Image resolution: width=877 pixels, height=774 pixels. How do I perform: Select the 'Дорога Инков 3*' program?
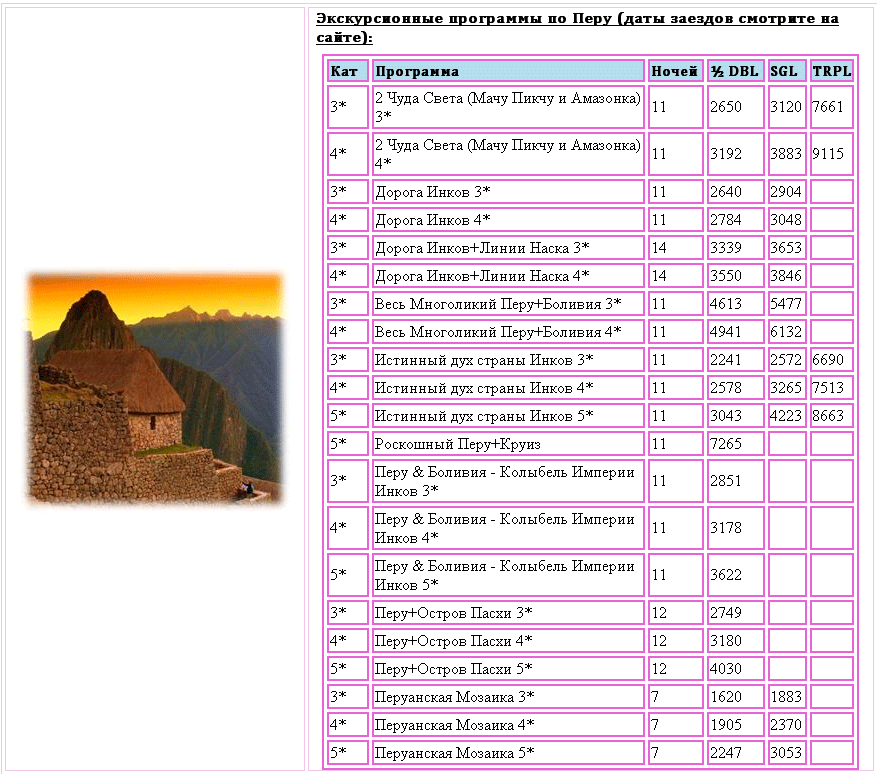[433, 192]
